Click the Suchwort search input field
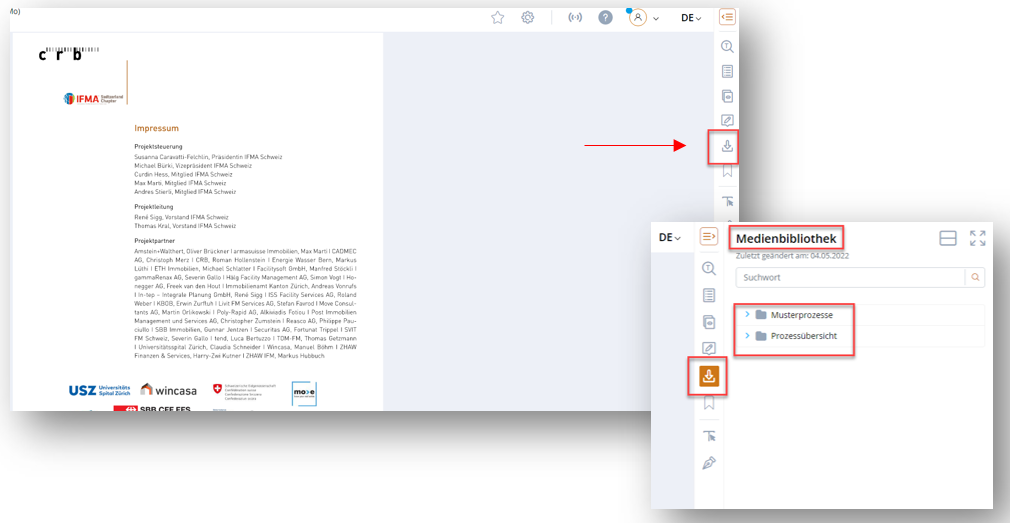This screenshot has width=1010, height=523. point(850,278)
